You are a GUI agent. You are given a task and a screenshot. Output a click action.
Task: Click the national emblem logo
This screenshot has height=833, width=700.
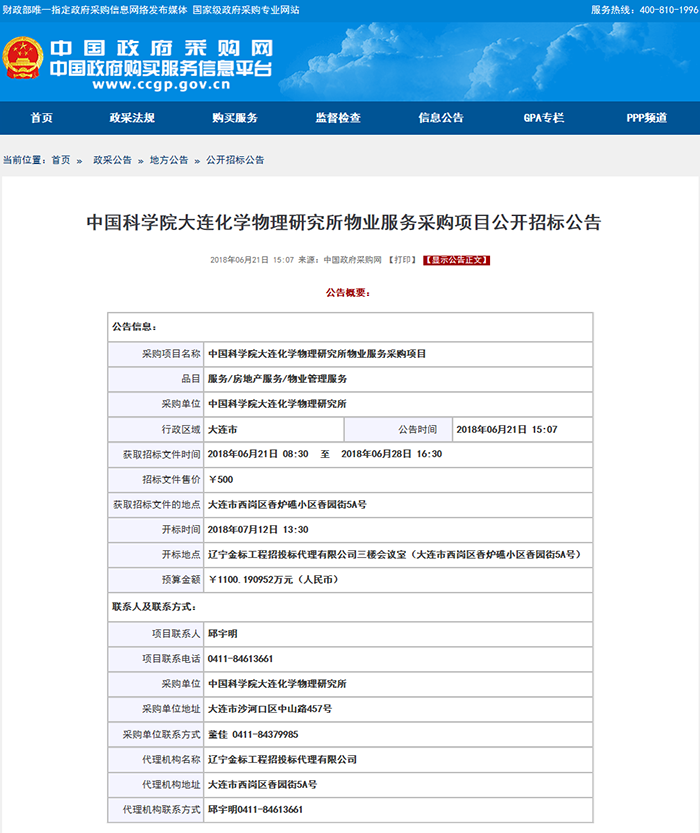[x=23, y=59]
